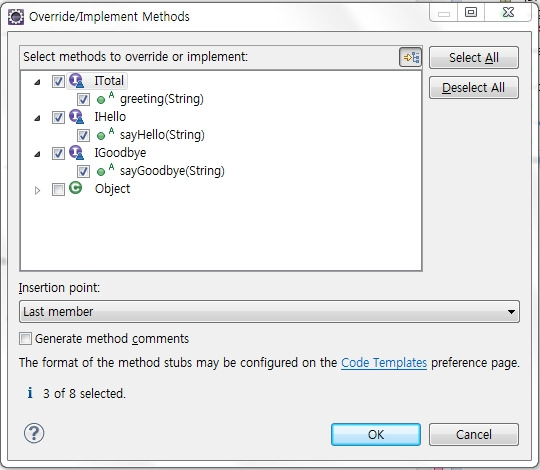The width and height of the screenshot is (540, 470).
Task: Uncheck the IGoodbye checkbox
Action: tap(58, 153)
